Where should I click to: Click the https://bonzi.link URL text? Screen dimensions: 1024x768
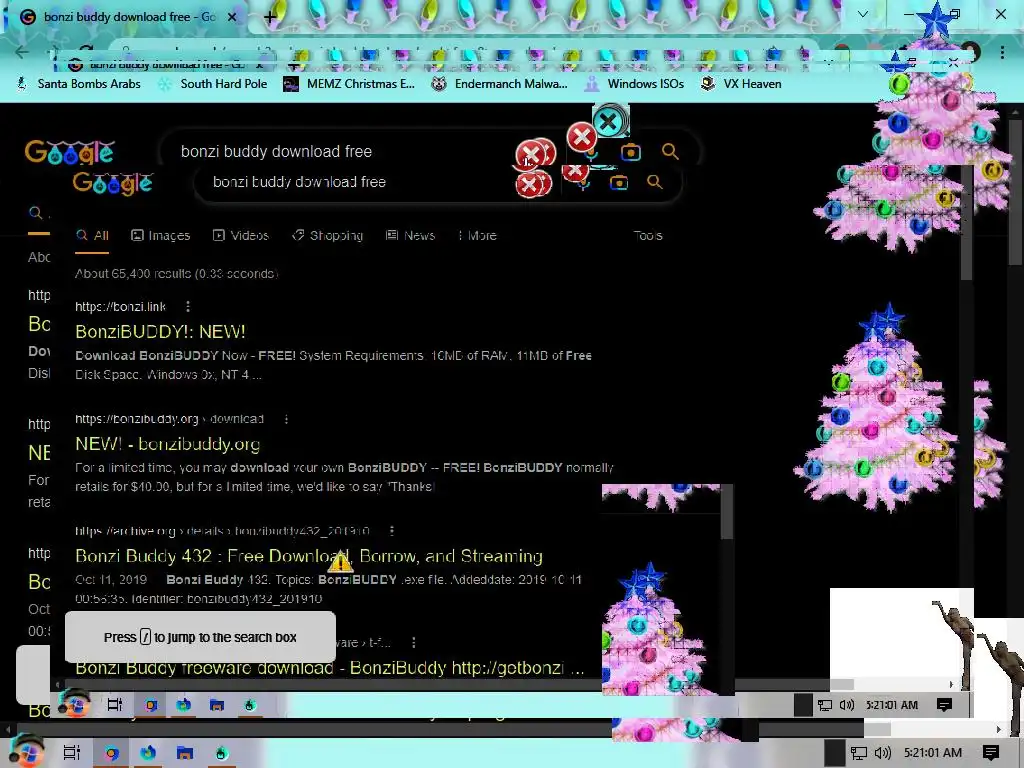coord(120,306)
